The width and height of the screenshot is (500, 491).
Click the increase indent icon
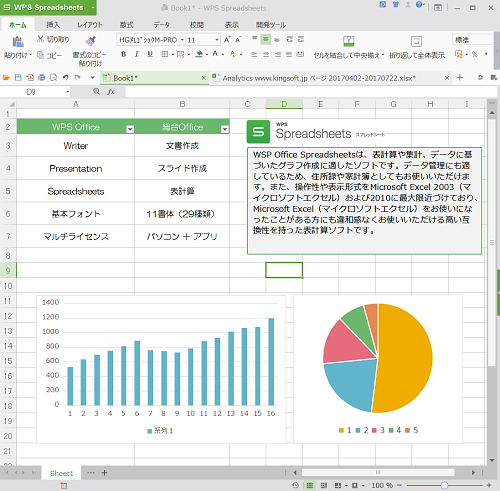[x=301, y=39]
